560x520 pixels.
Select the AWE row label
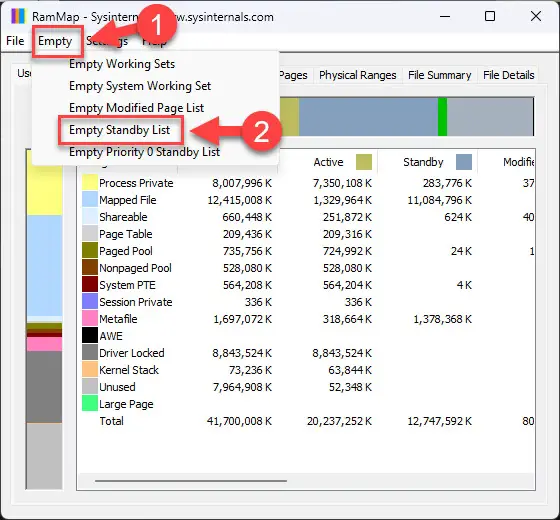pos(111,336)
